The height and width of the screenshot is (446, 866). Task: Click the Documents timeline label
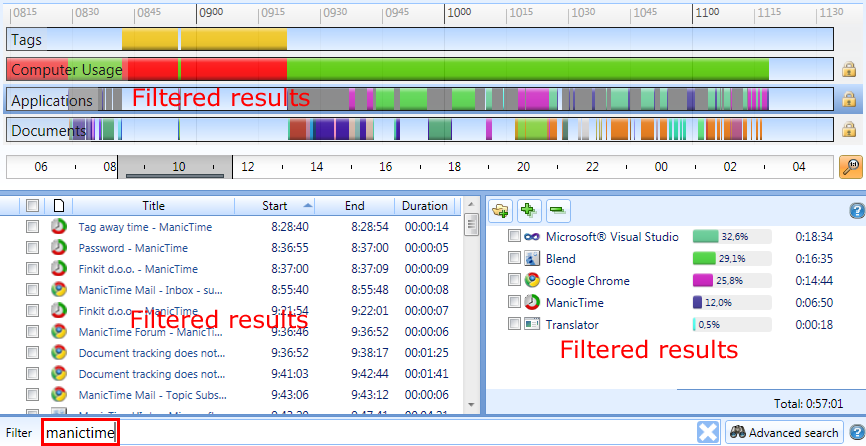tap(49, 130)
